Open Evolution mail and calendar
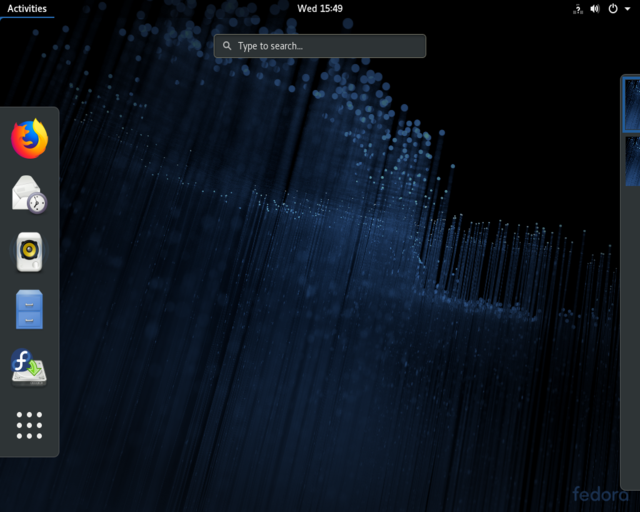 click(x=29, y=195)
